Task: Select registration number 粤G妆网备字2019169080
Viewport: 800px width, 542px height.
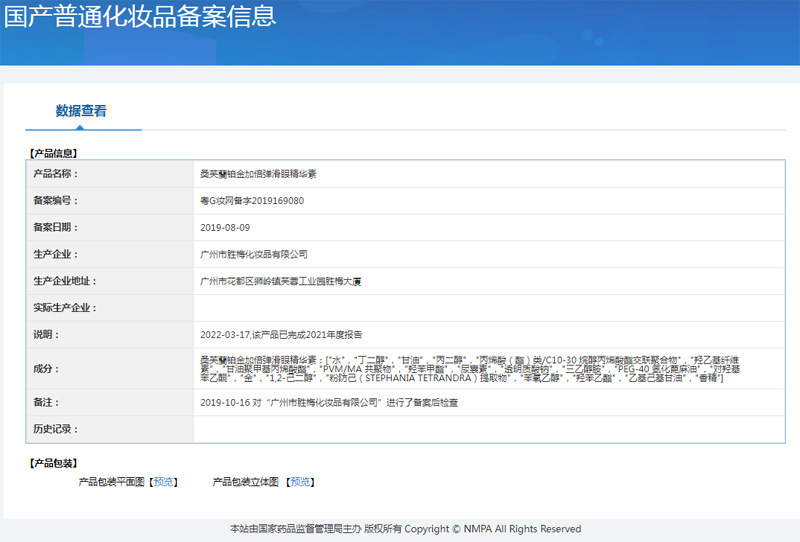Action: click(x=252, y=201)
